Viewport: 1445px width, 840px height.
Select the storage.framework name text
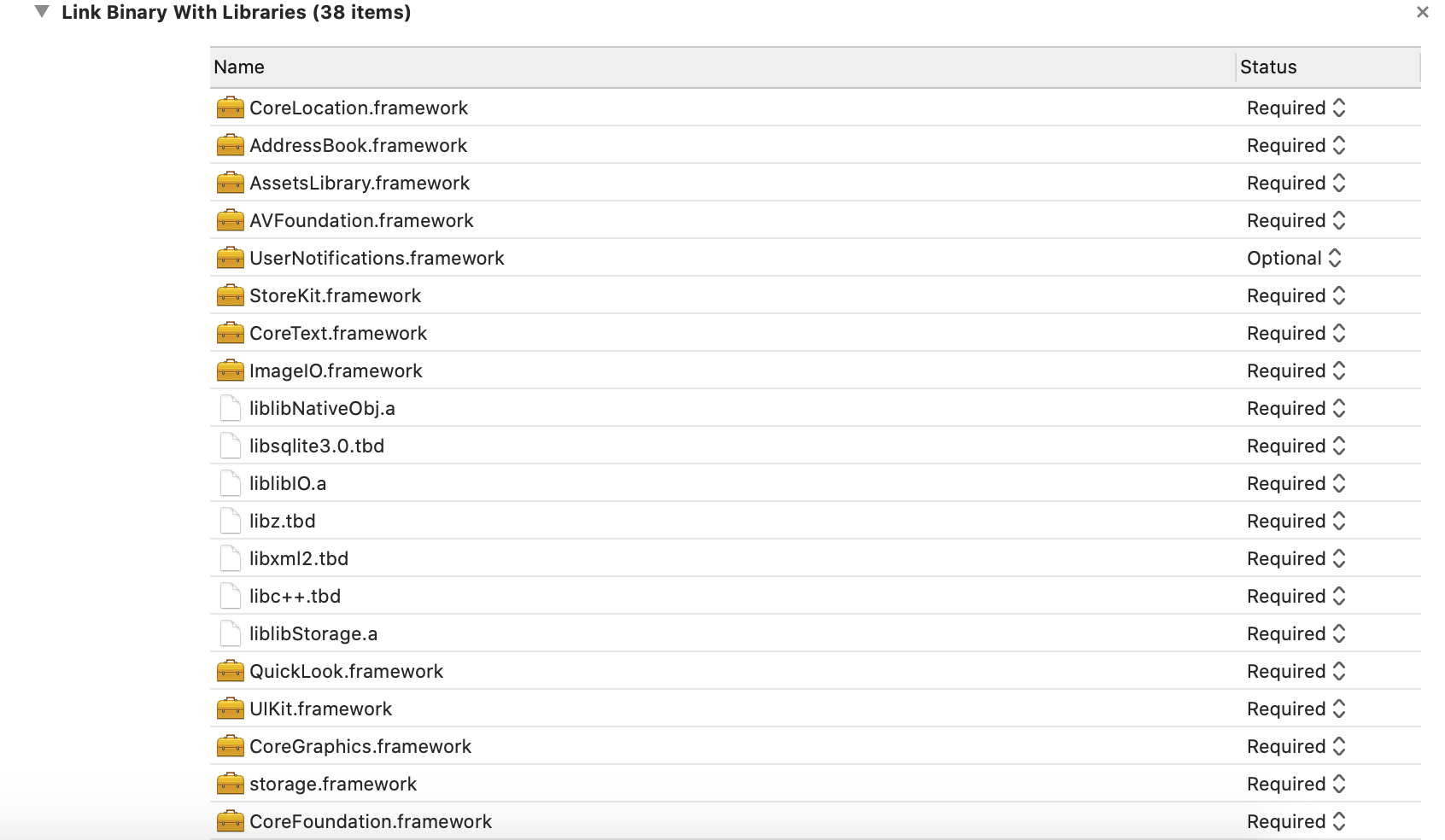click(333, 784)
